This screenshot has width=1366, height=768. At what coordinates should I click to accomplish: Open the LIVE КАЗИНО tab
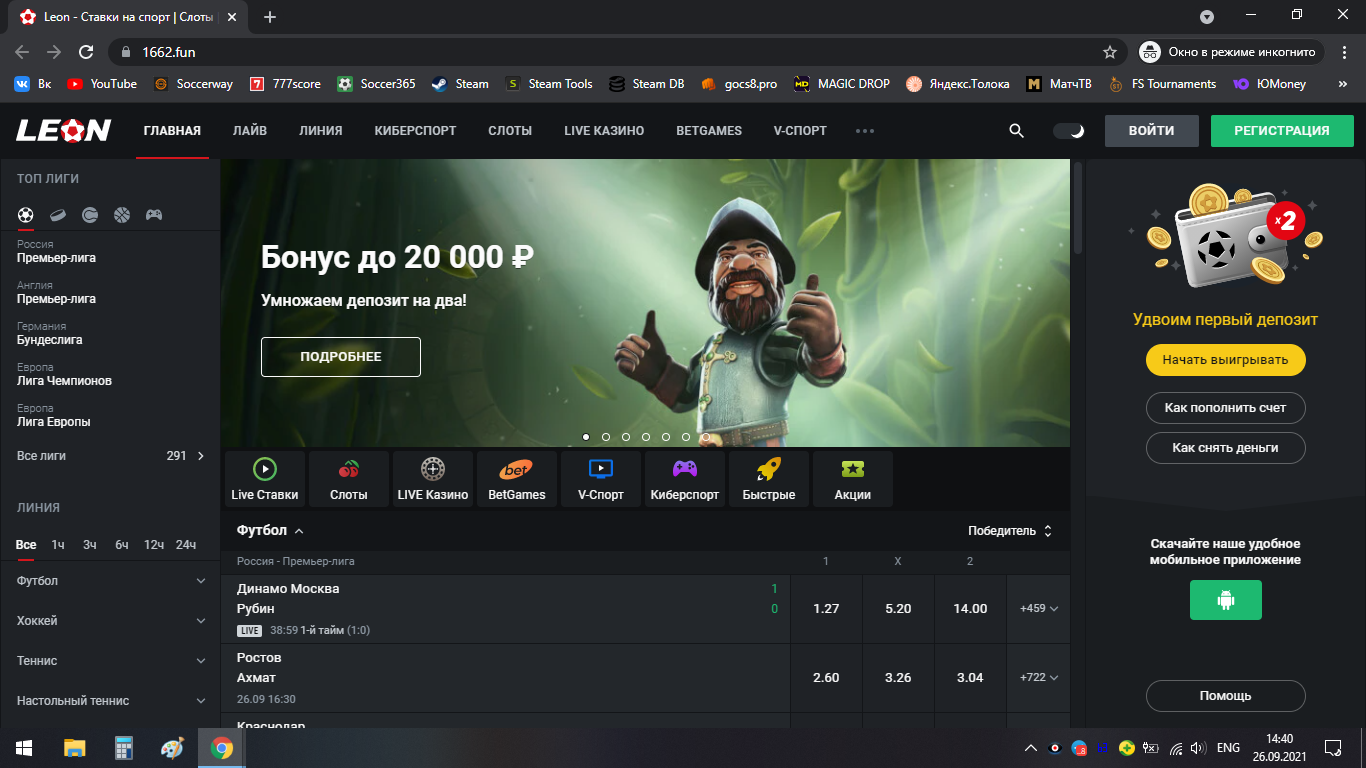coord(604,131)
